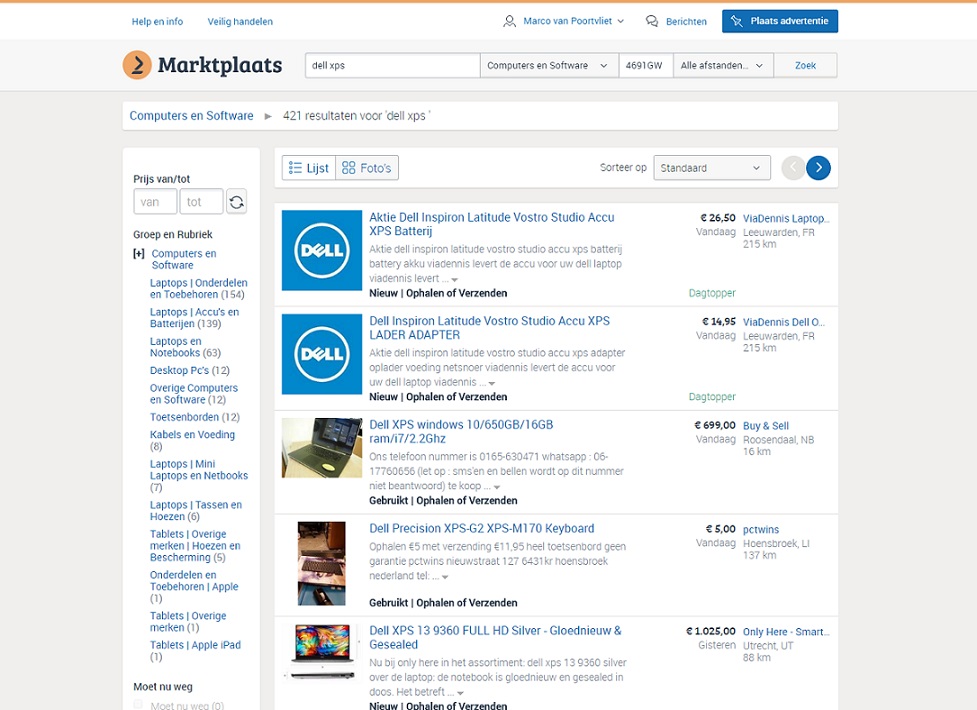The image size is (977, 710).
Task: Open laptop photo of Dell XPS windows 10 listing
Action: click(x=322, y=448)
